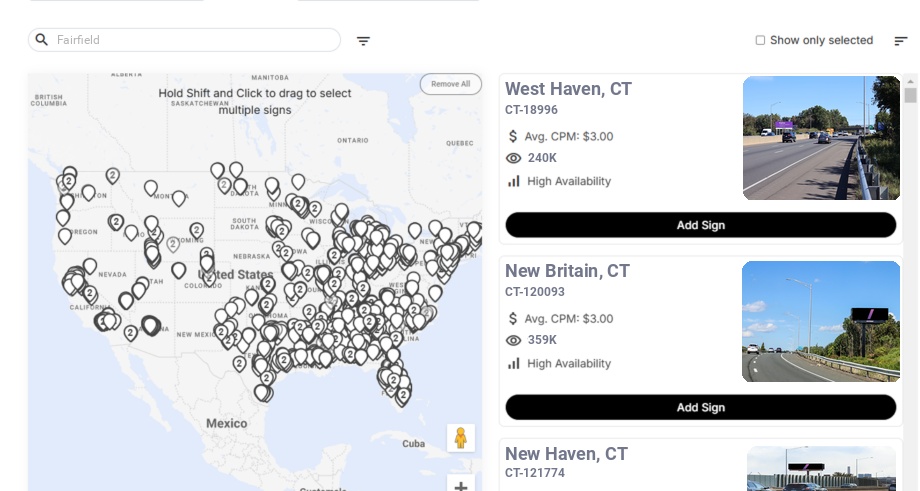The height and width of the screenshot is (491, 920).
Task: Toggle the Show only selected checkbox
Action: point(760,41)
